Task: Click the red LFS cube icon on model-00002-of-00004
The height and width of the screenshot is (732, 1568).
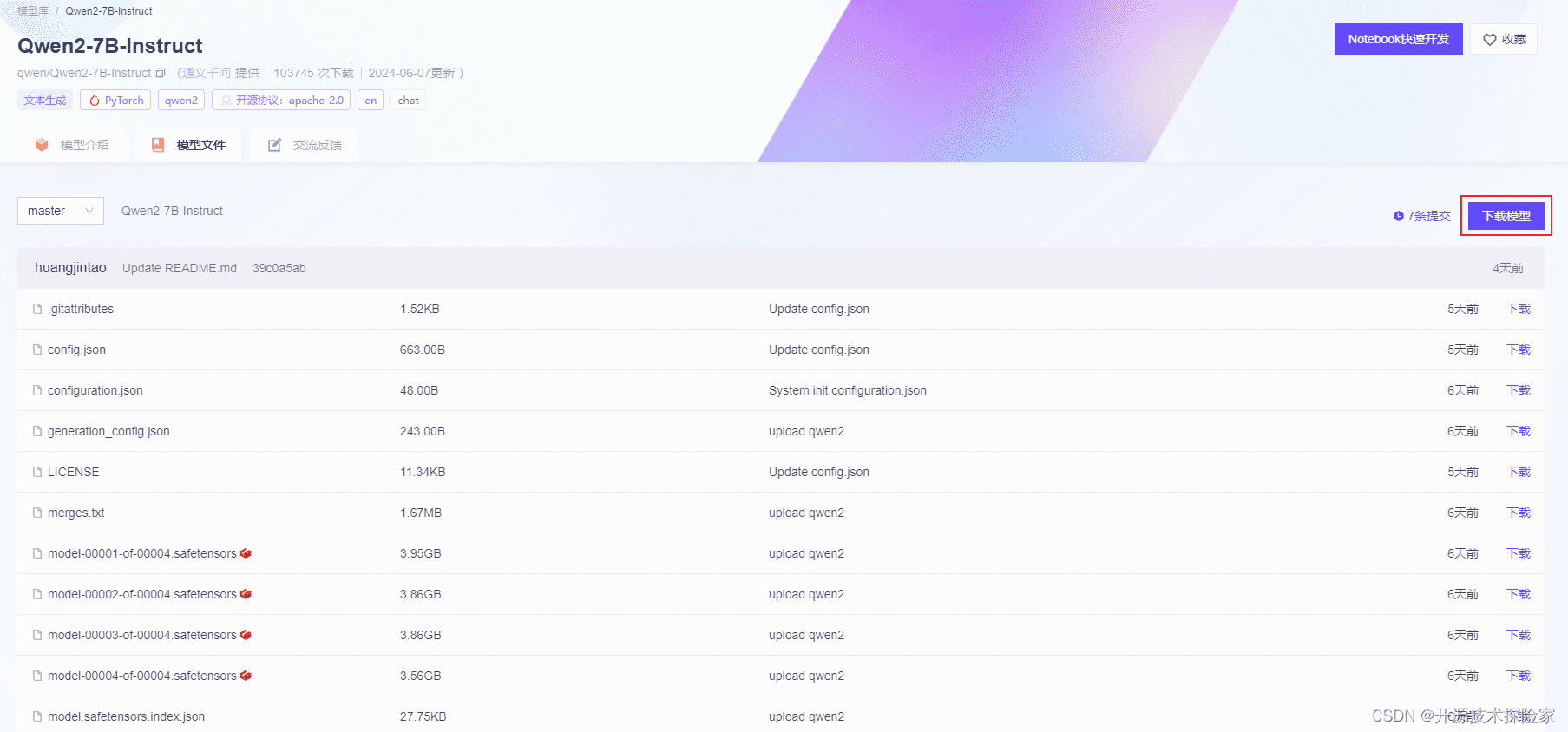Action: [x=246, y=594]
